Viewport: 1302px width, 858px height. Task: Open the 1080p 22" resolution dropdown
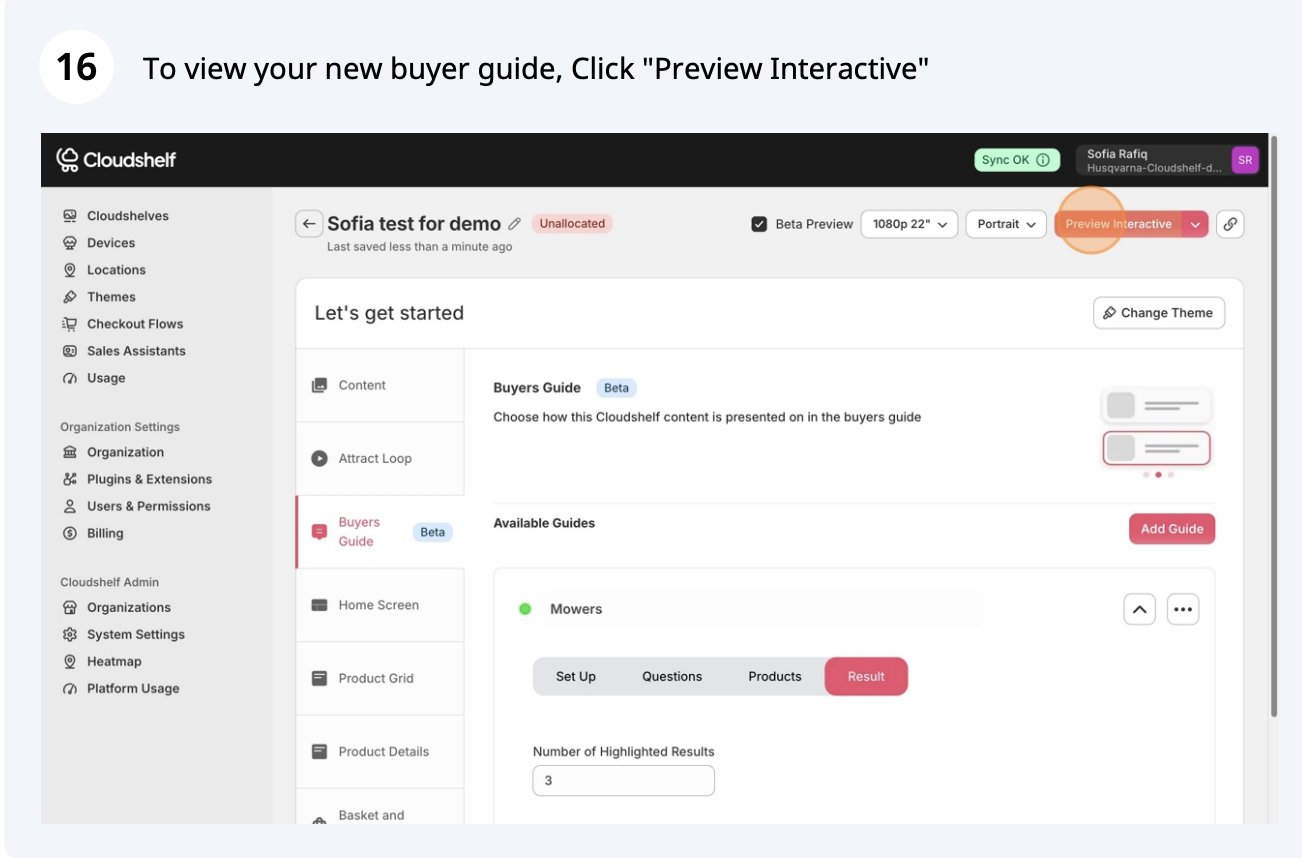tap(909, 224)
